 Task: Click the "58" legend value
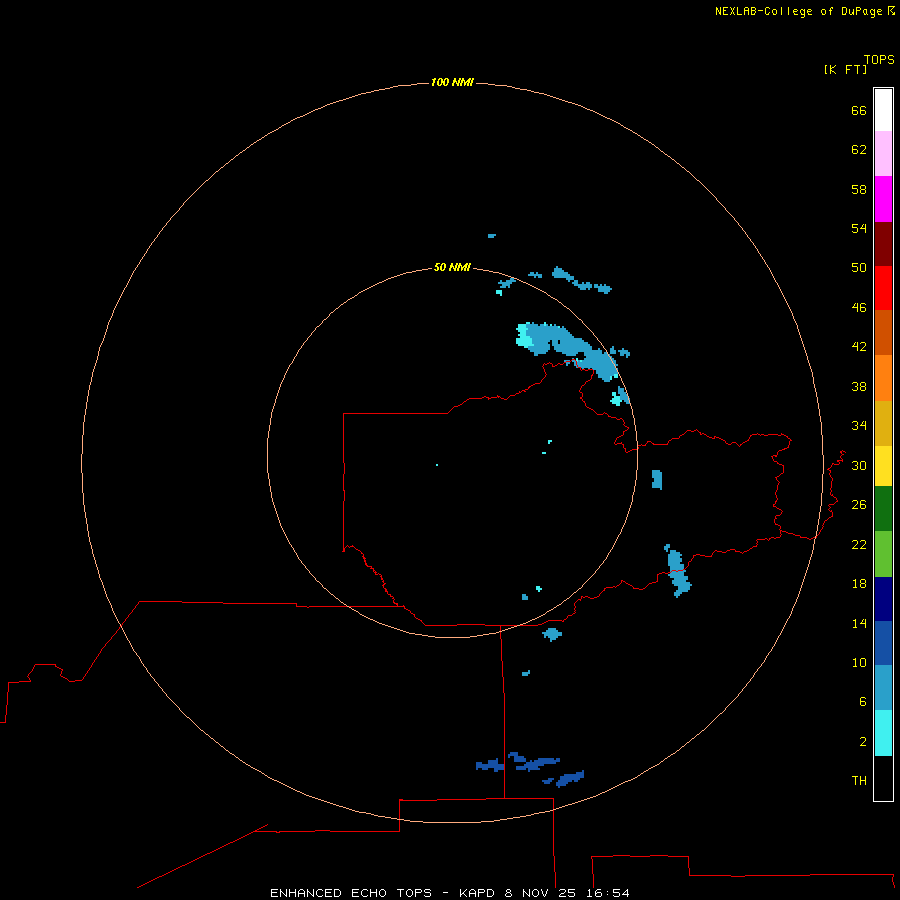point(859,189)
